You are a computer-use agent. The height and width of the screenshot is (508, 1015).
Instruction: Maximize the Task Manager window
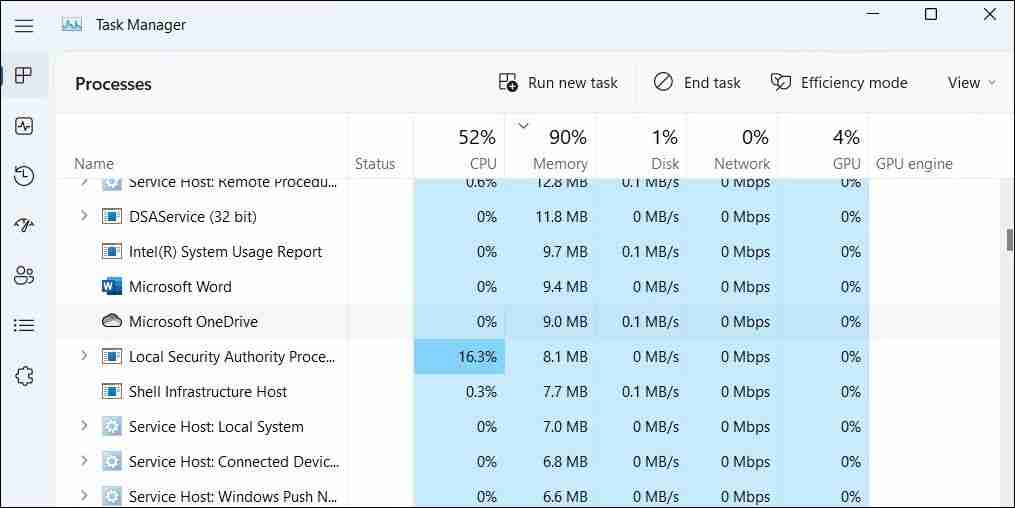[x=931, y=14]
